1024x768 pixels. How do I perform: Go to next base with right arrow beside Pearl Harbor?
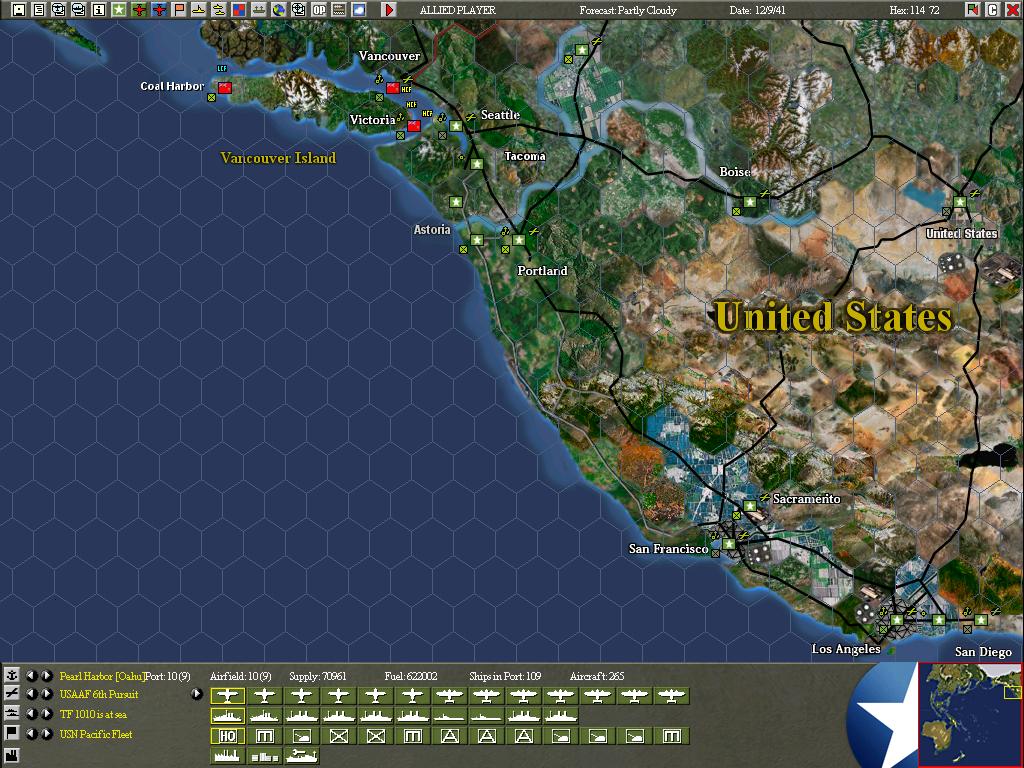click(47, 675)
